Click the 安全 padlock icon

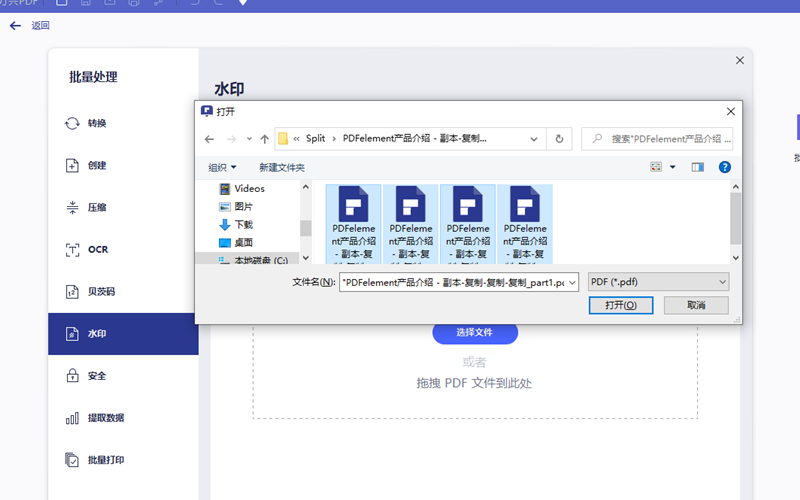point(72,376)
